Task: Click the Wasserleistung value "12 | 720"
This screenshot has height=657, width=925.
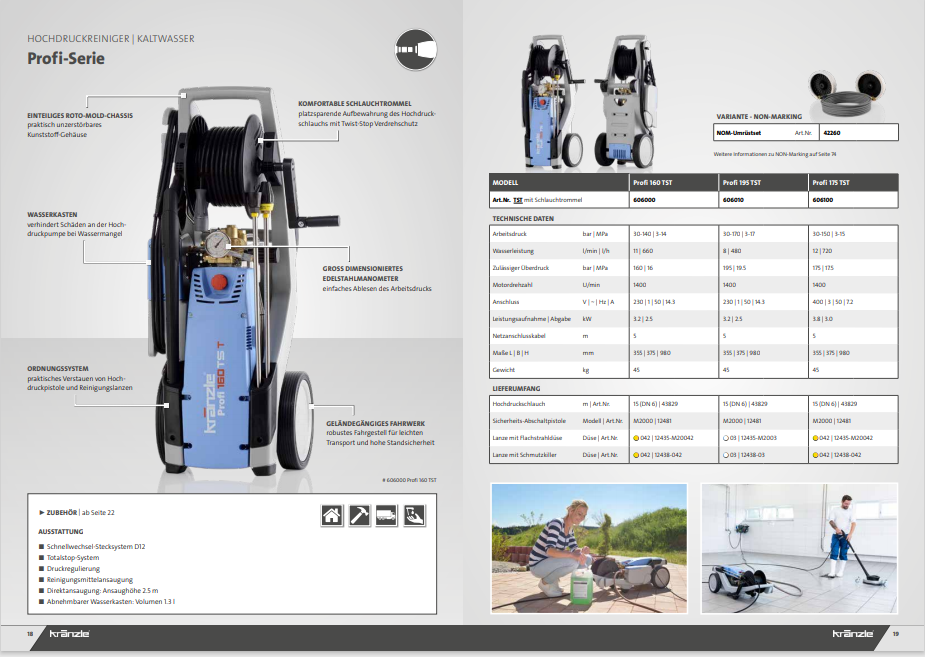Action: pos(822,251)
